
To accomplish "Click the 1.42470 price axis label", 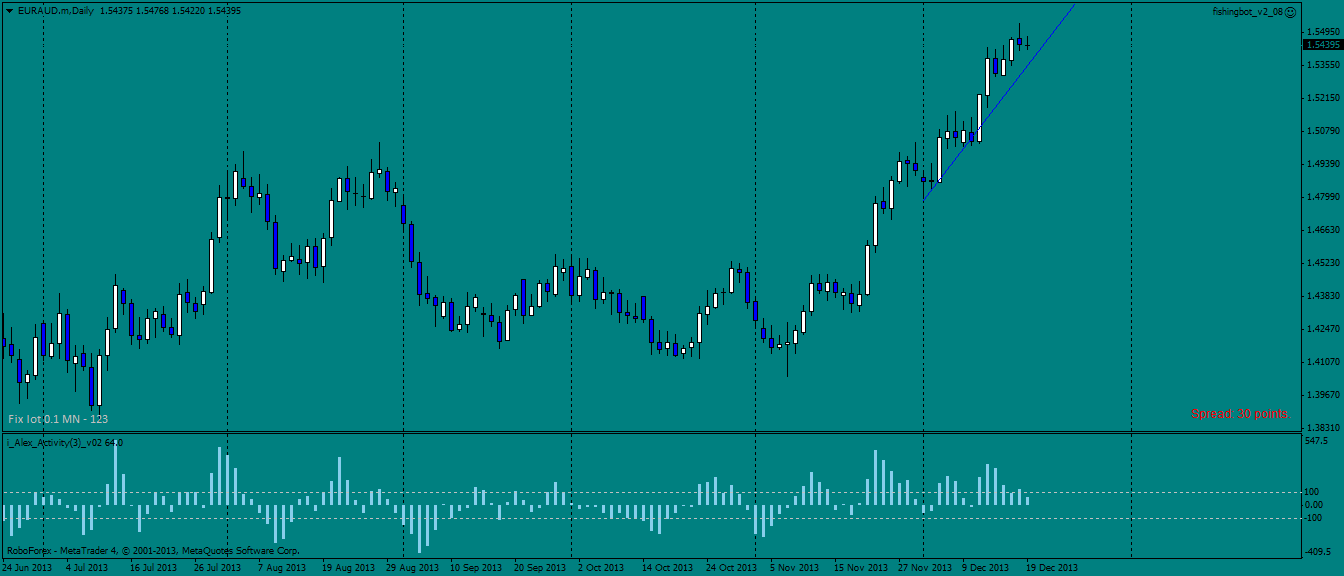I will 1322,329.
